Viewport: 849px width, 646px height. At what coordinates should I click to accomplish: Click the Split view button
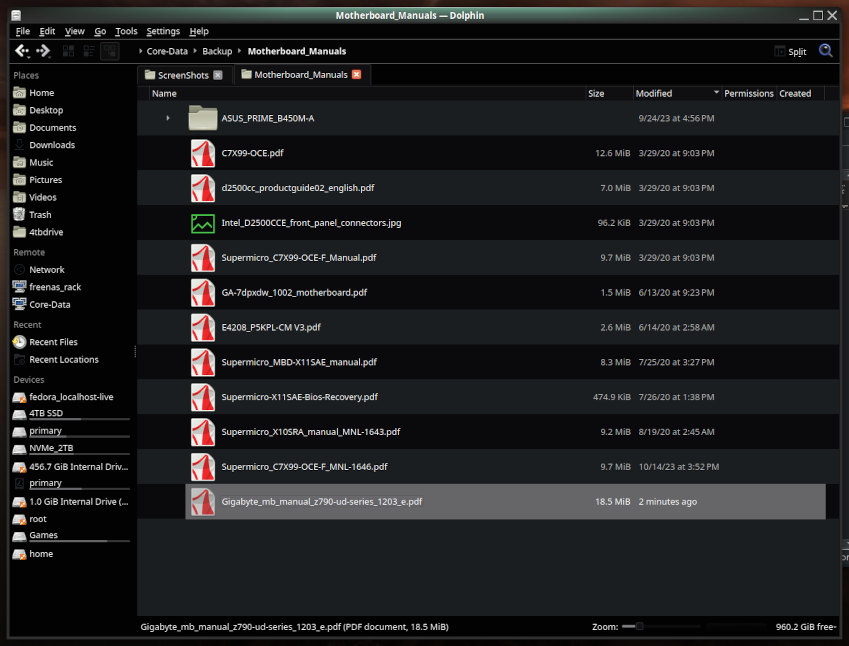[x=791, y=51]
